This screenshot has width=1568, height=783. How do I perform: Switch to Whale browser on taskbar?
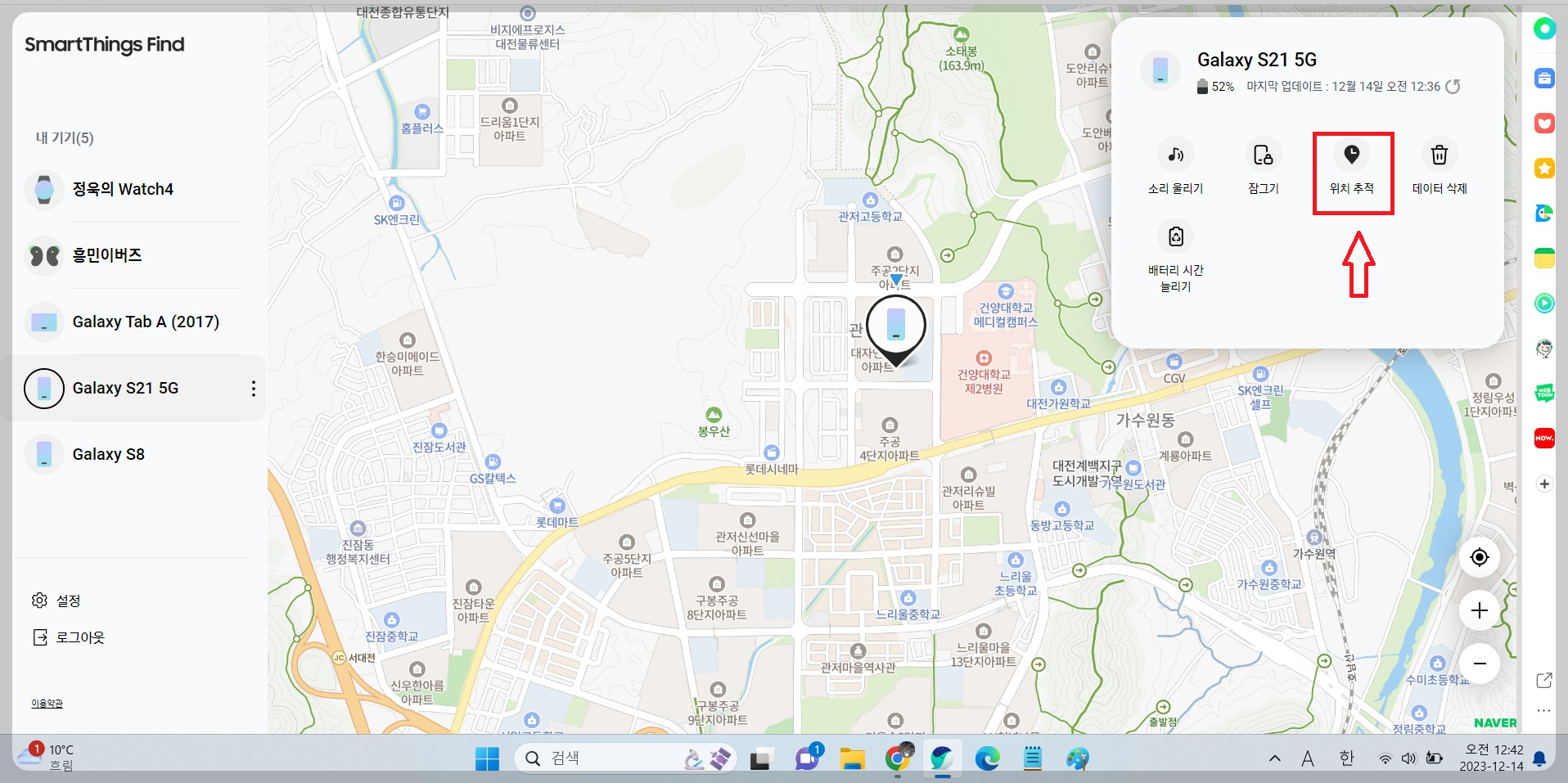pos(942,759)
